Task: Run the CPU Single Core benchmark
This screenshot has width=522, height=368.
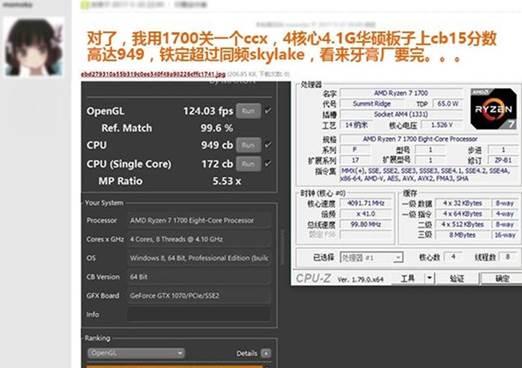Action: tap(248, 164)
